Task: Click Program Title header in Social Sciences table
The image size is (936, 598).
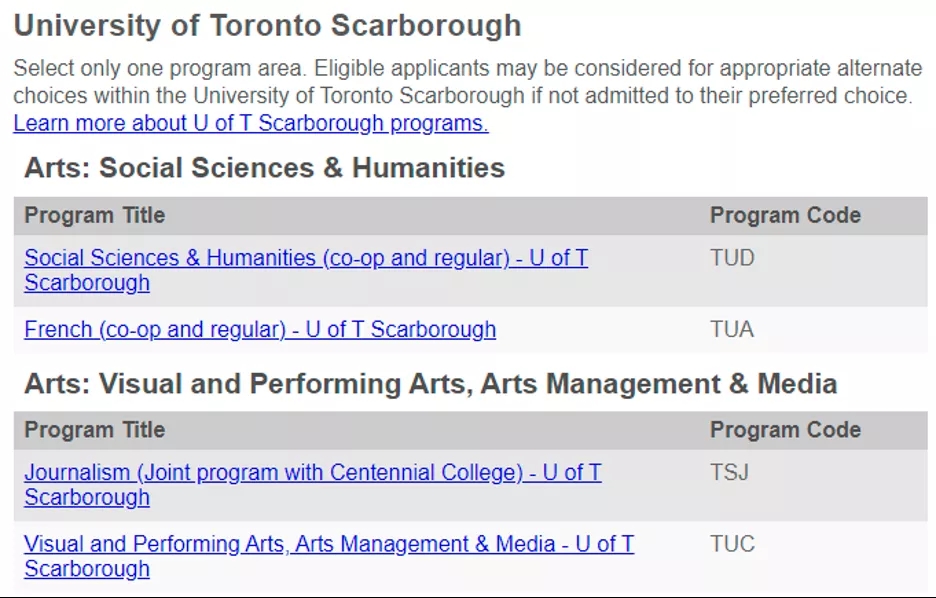Action: [x=94, y=215]
